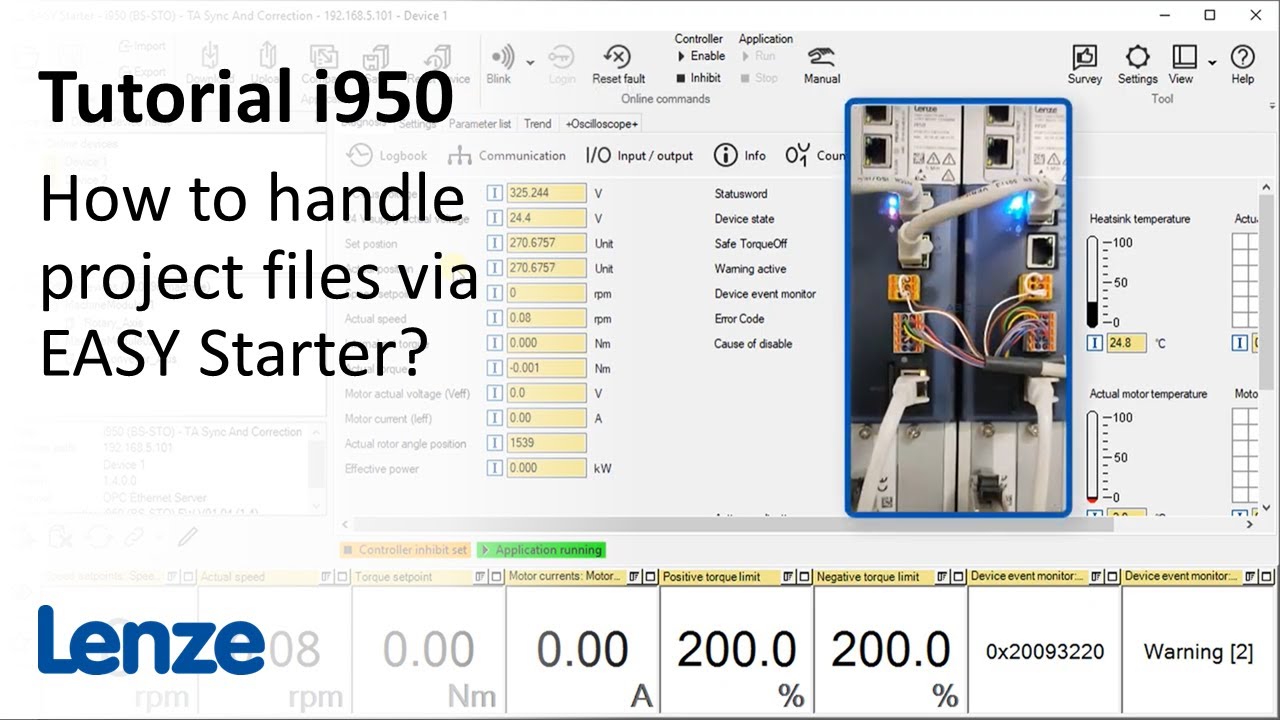The height and width of the screenshot is (720, 1280).
Task: Open the Input / output section
Action: tap(639, 156)
